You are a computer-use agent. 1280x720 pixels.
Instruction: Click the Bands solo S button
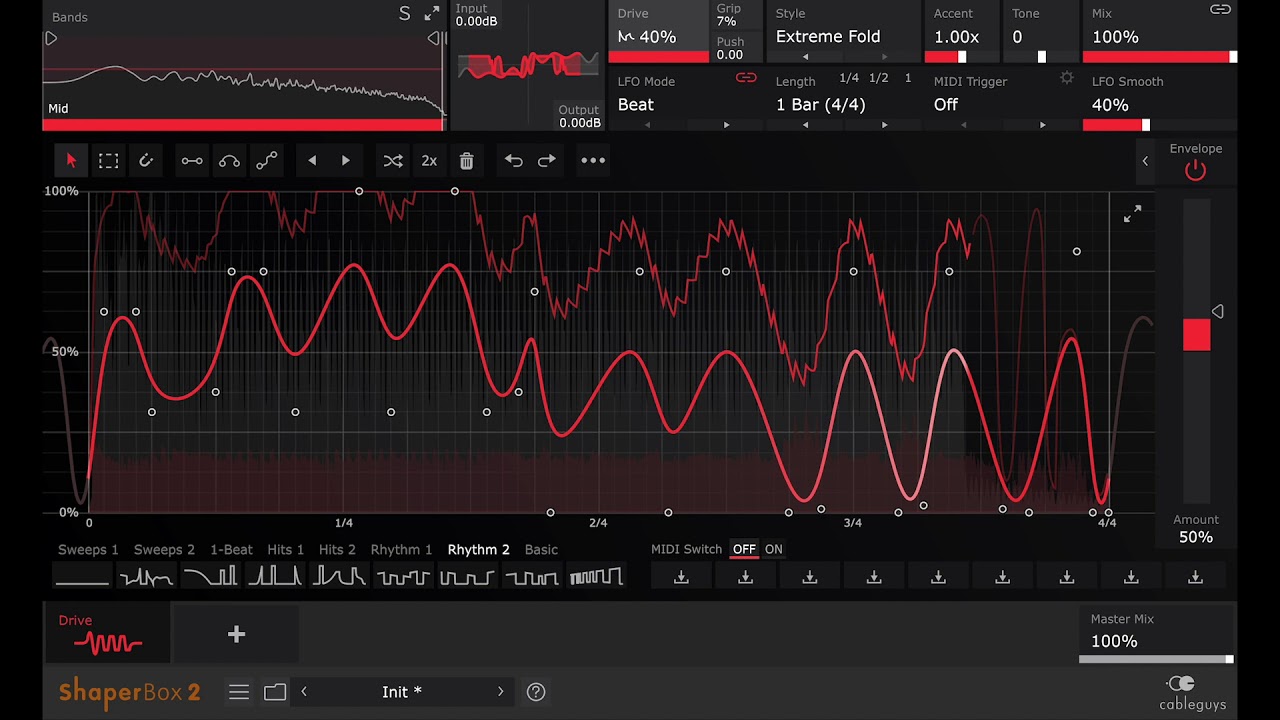[x=404, y=14]
